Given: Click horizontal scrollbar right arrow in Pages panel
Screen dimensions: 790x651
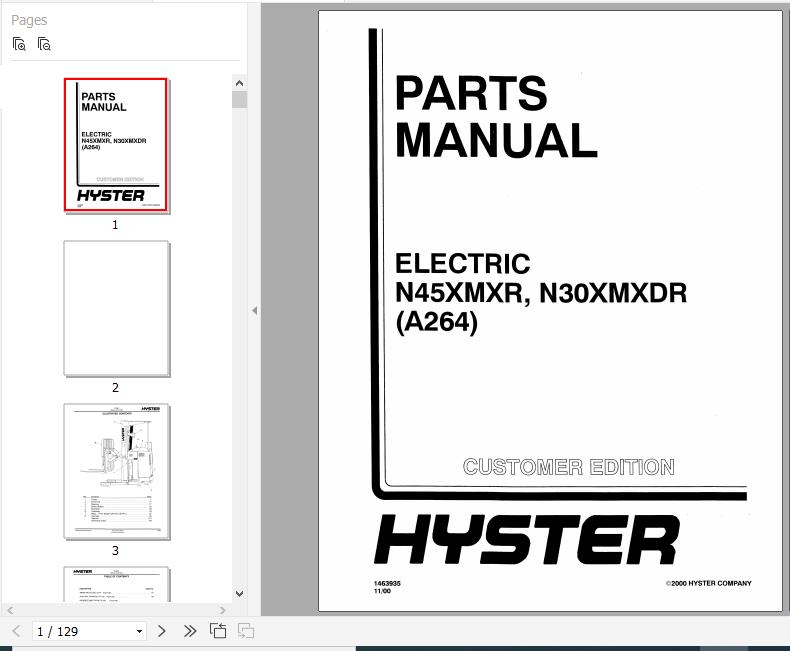Looking at the screenshot, I should [223, 610].
